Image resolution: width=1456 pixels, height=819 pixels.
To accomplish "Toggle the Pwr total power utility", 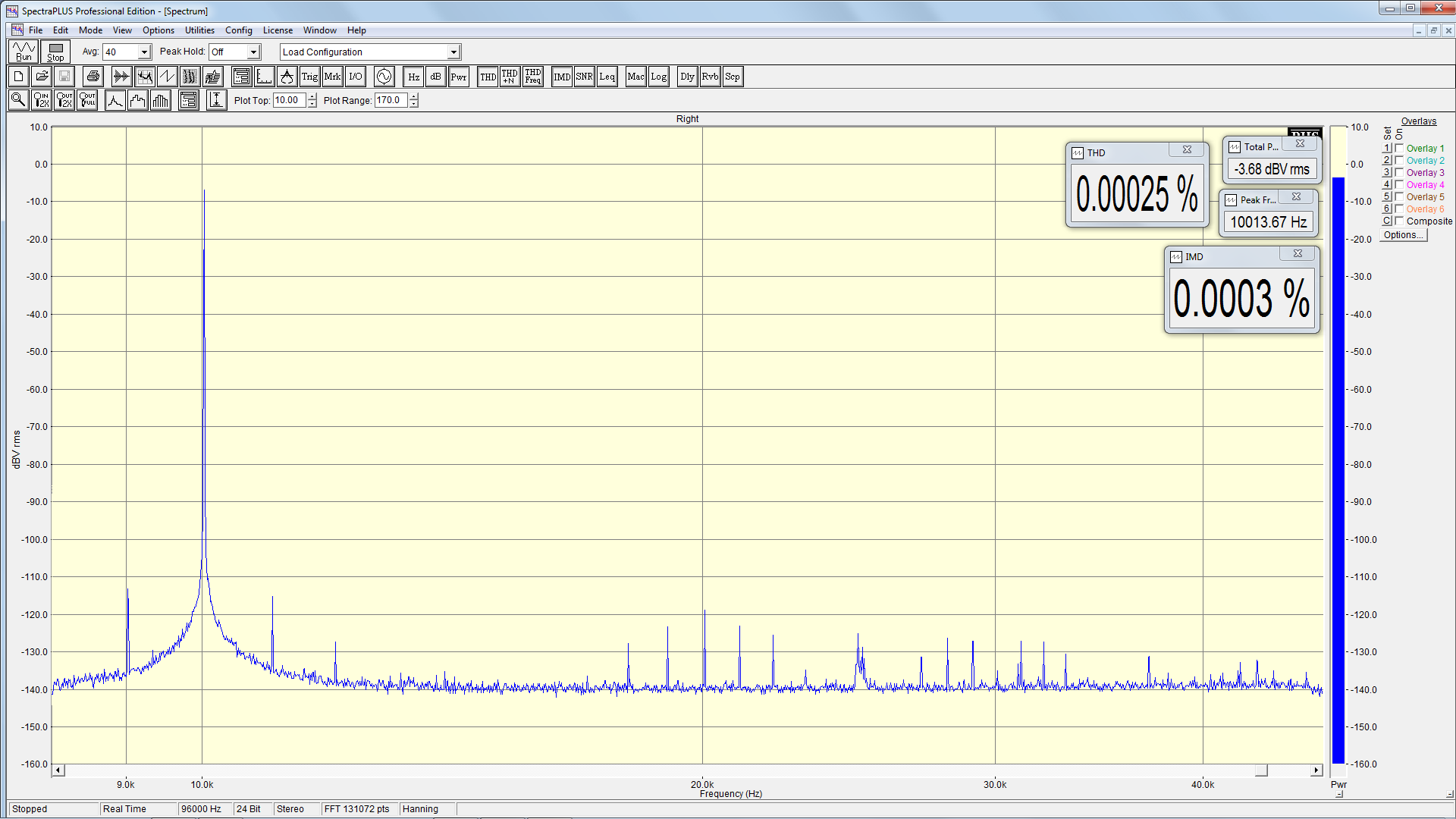I will [458, 77].
